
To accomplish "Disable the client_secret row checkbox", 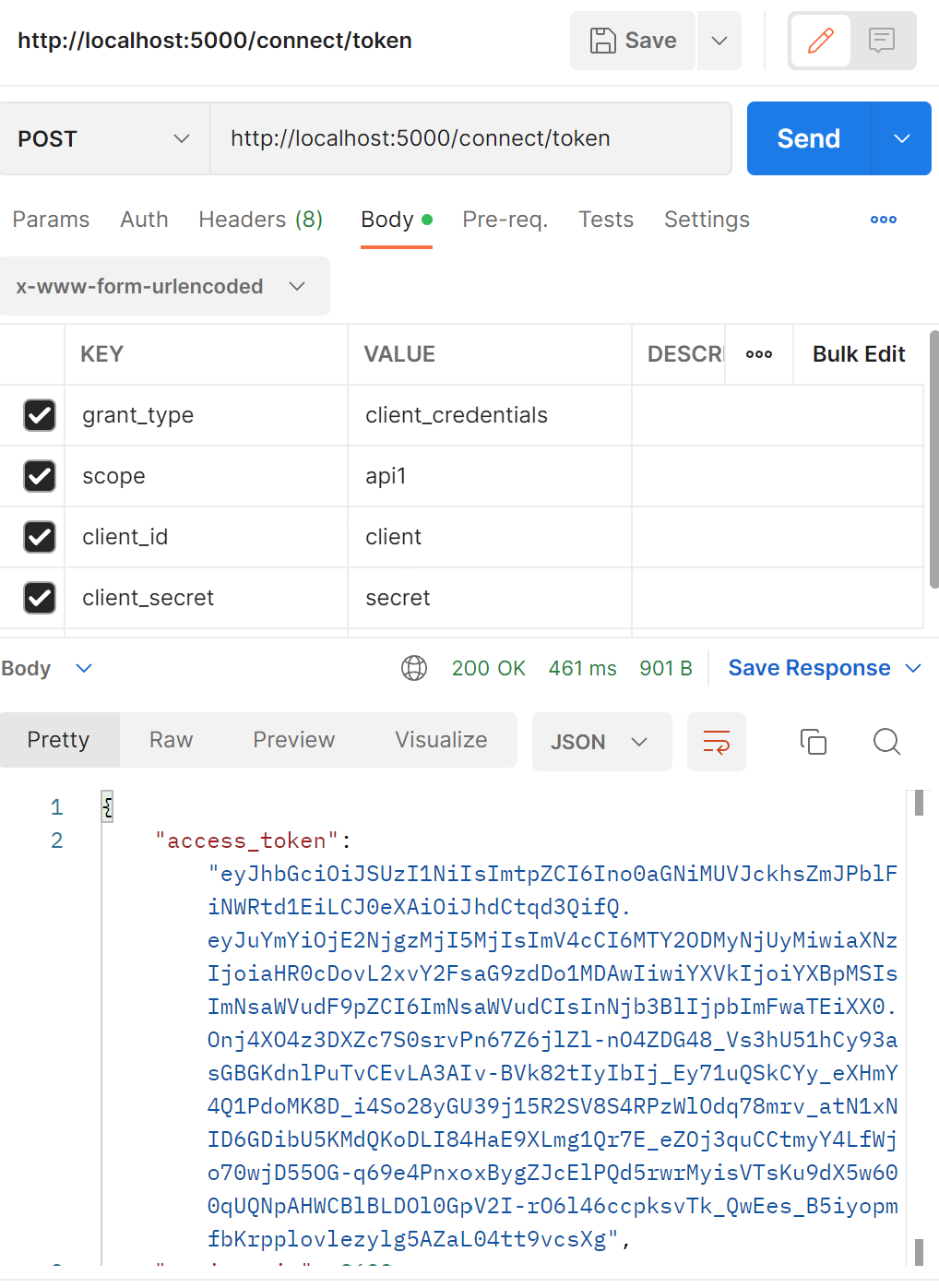I will [40, 598].
